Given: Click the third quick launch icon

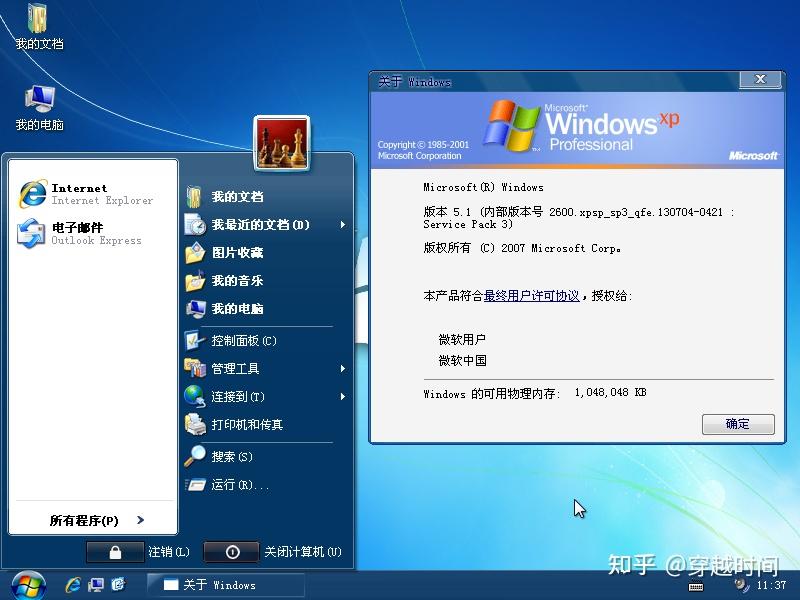Looking at the screenshot, I should pyautogui.click(x=118, y=584).
